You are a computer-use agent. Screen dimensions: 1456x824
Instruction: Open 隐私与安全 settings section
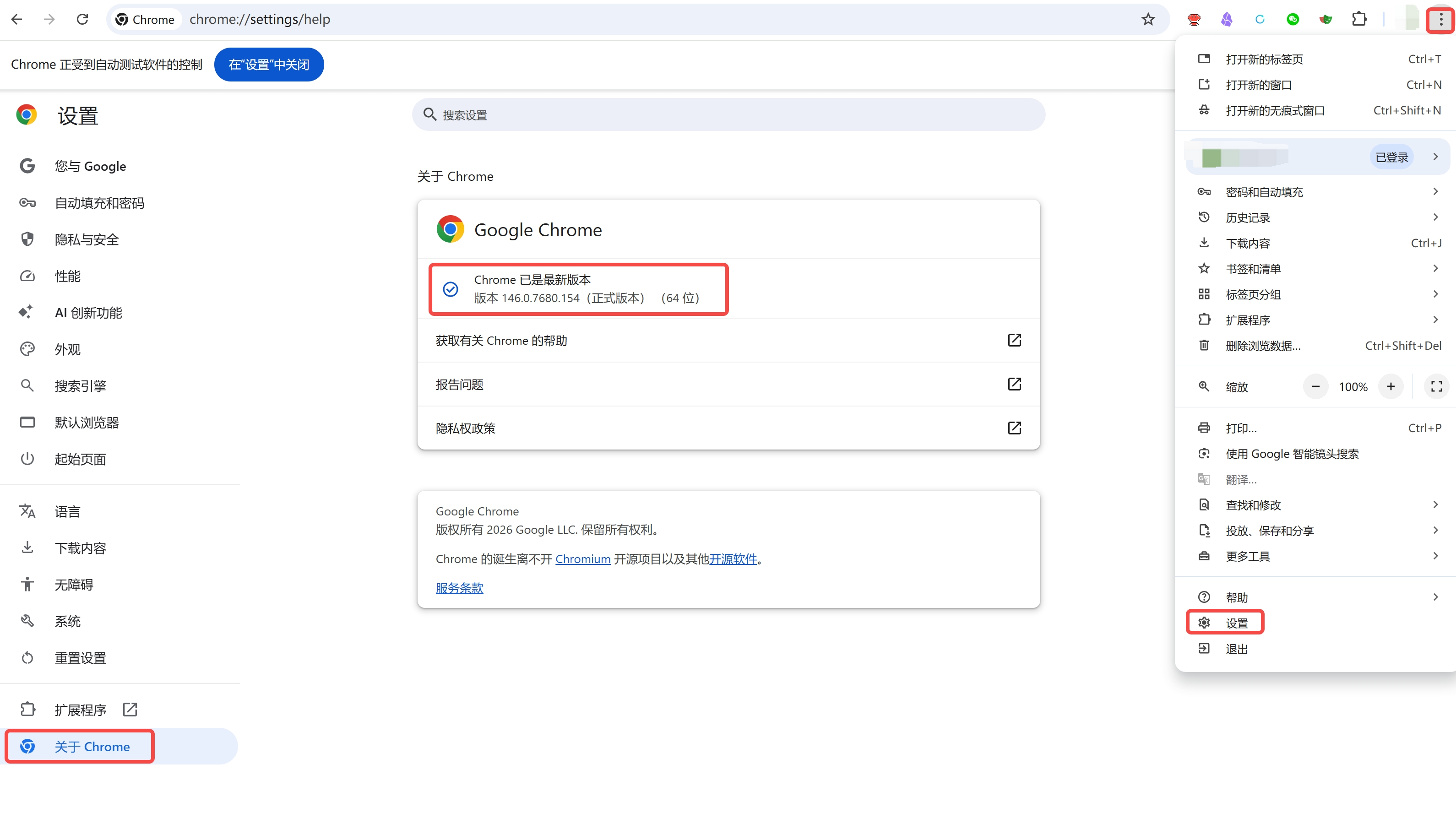click(120, 239)
